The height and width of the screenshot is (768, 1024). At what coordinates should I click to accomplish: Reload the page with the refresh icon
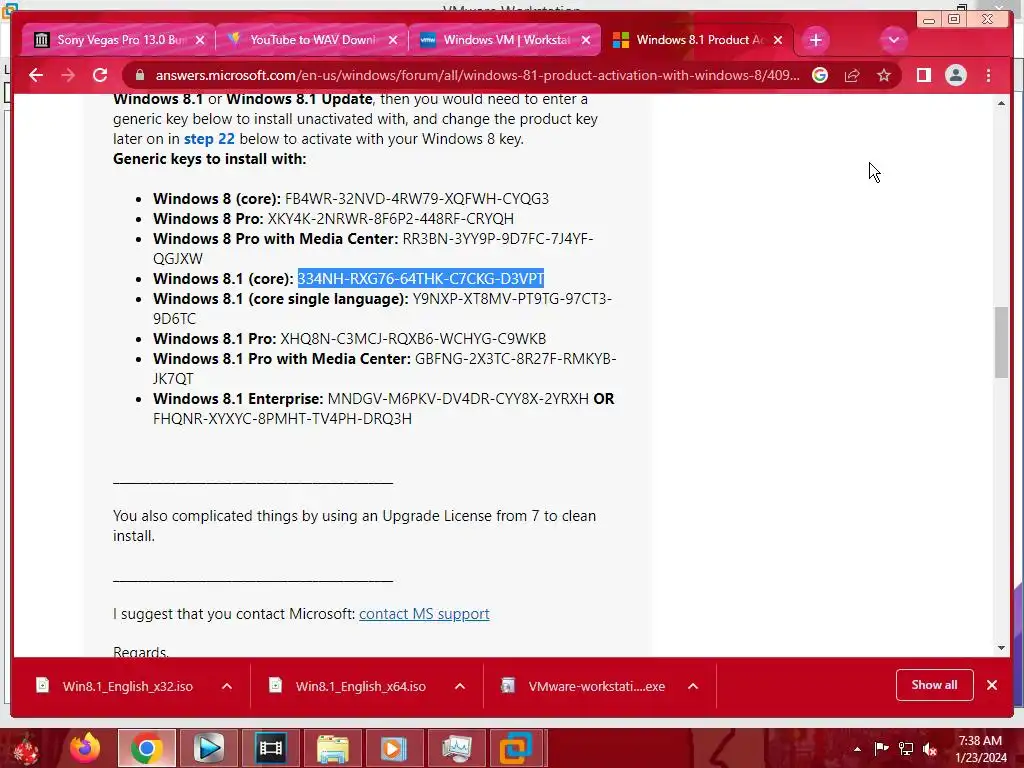[100, 75]
